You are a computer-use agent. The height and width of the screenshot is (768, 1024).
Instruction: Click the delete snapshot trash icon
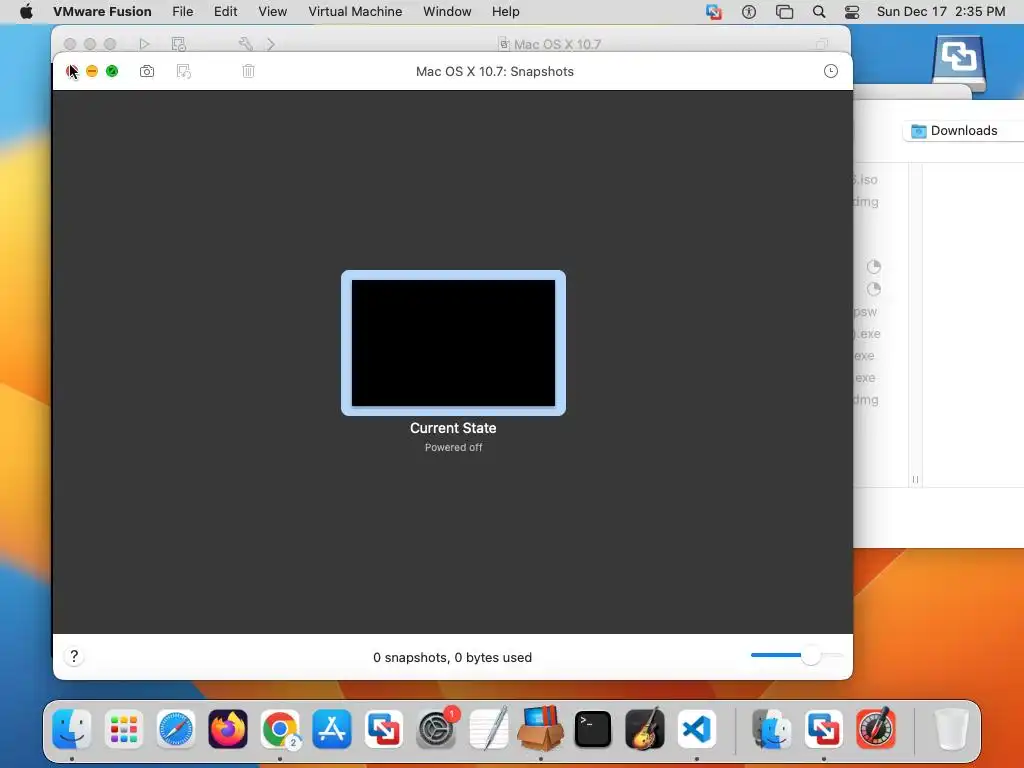[248, 71]
